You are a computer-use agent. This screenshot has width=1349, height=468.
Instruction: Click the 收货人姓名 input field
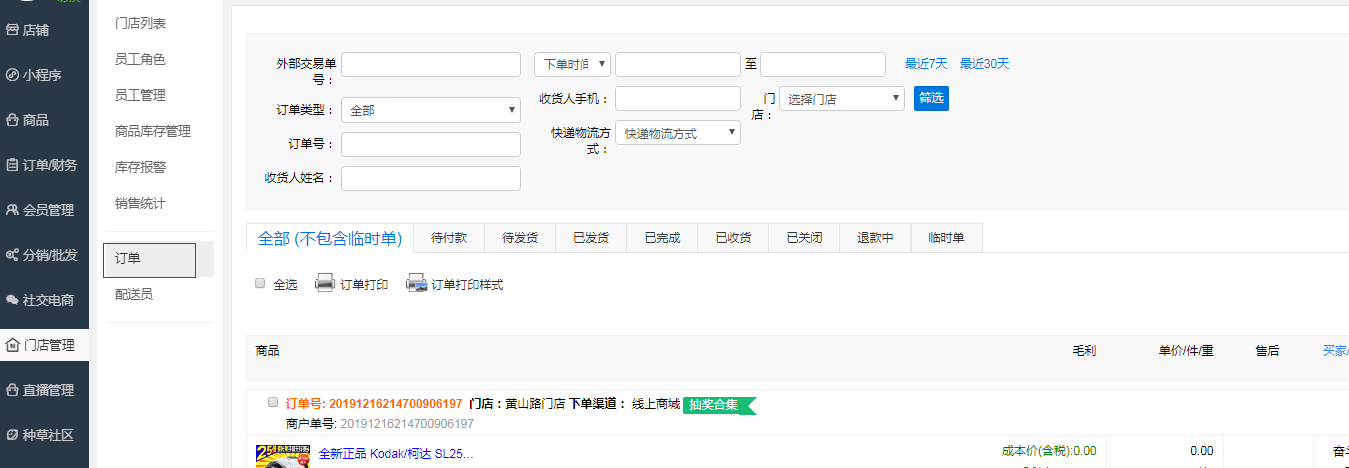[x=431, y=178]
